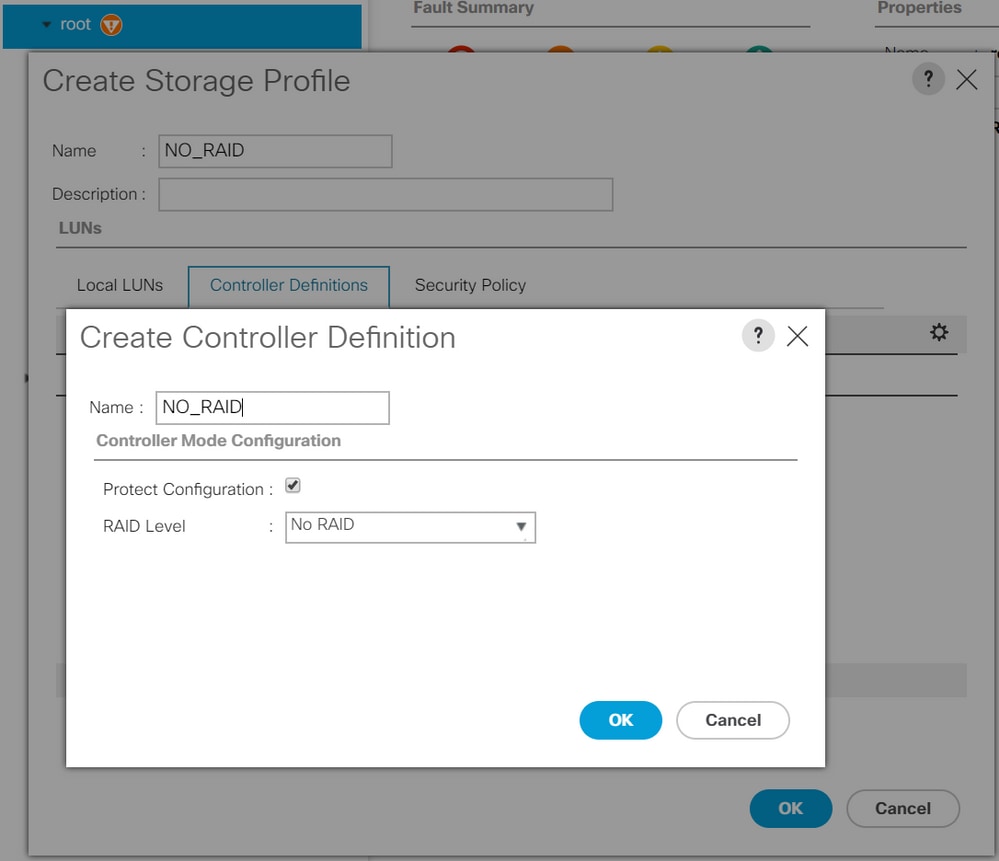Open help for Create Storage Profile dialog
This screenshot has width=999, height=861.
[928, 79]
